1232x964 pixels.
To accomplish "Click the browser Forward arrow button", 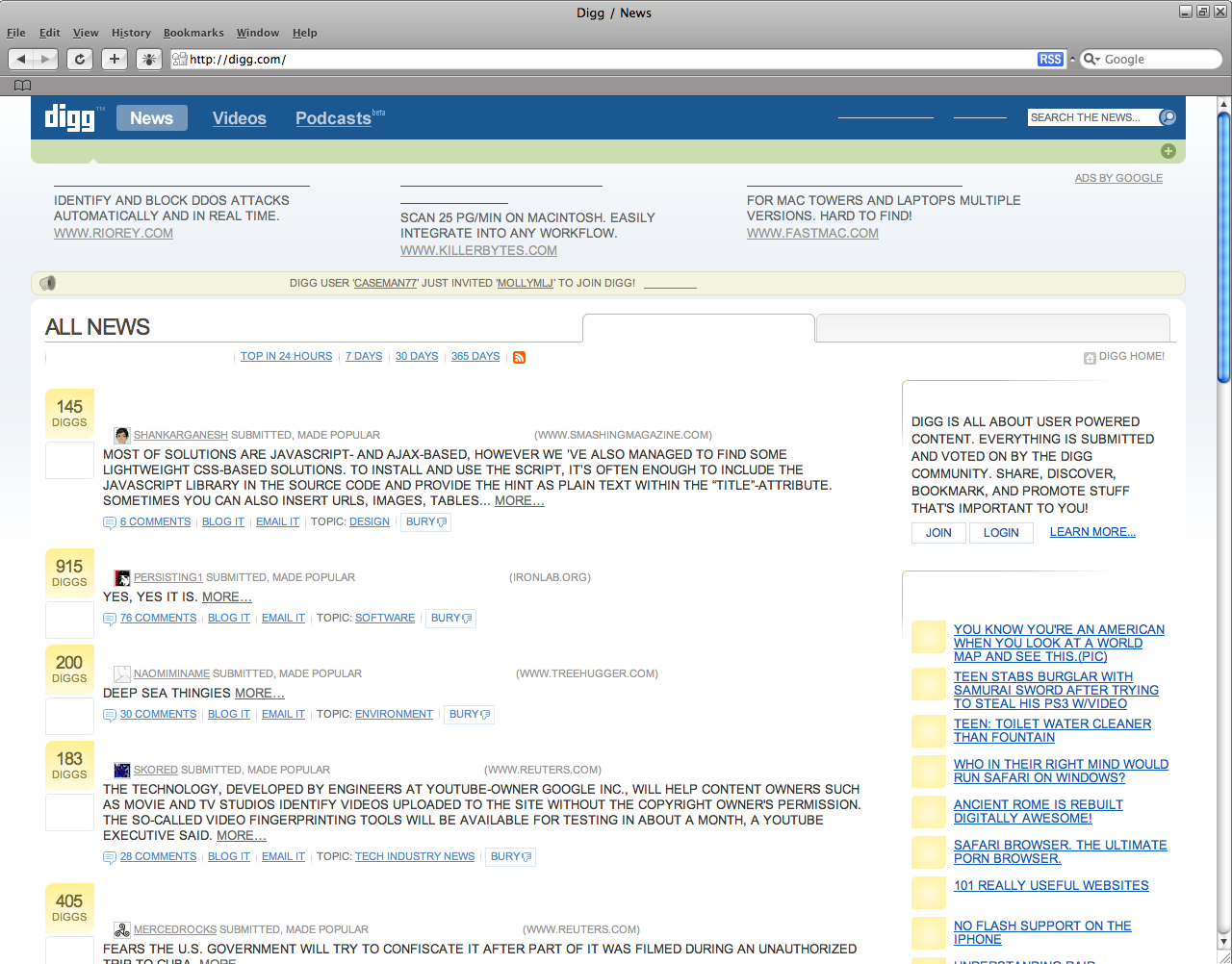I will pos(46,60).
